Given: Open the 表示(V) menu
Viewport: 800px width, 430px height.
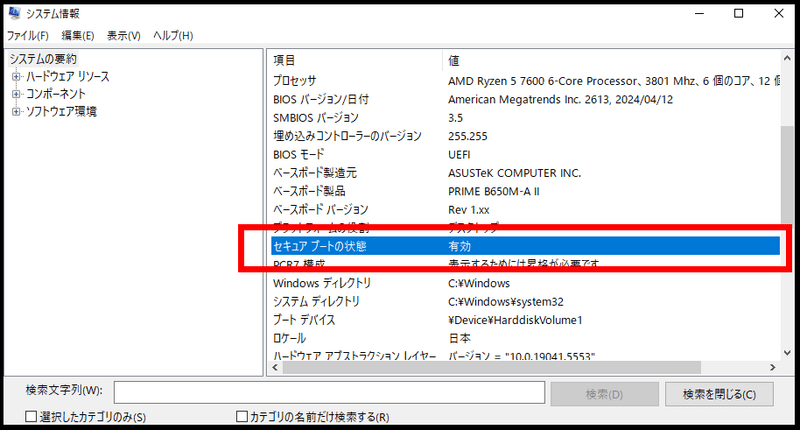Looking at the screenshot, I should 123,36.
